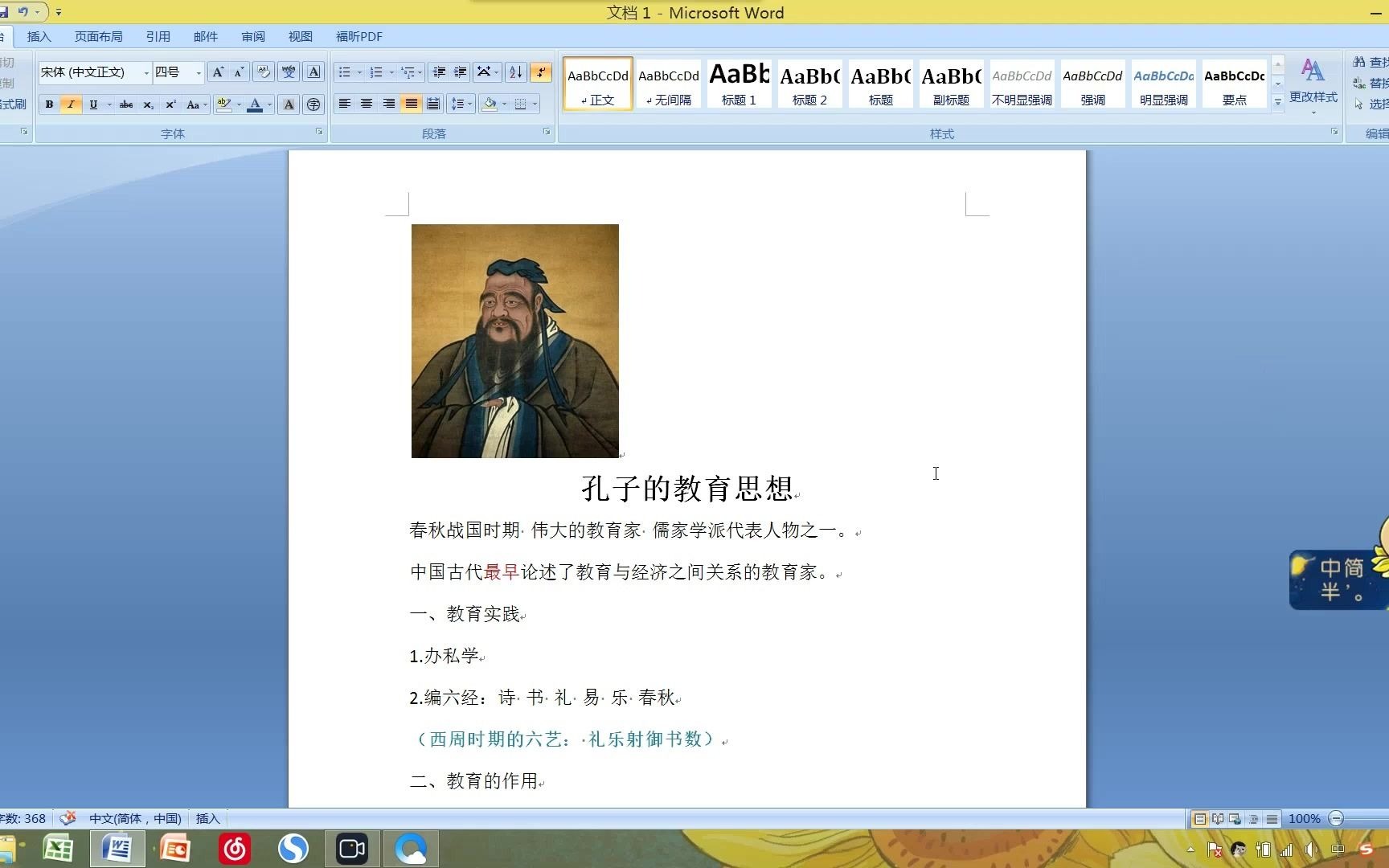This screenshot has width=1389, height=868.
Task: Open font dialog launcher
Action: [319, 132]
